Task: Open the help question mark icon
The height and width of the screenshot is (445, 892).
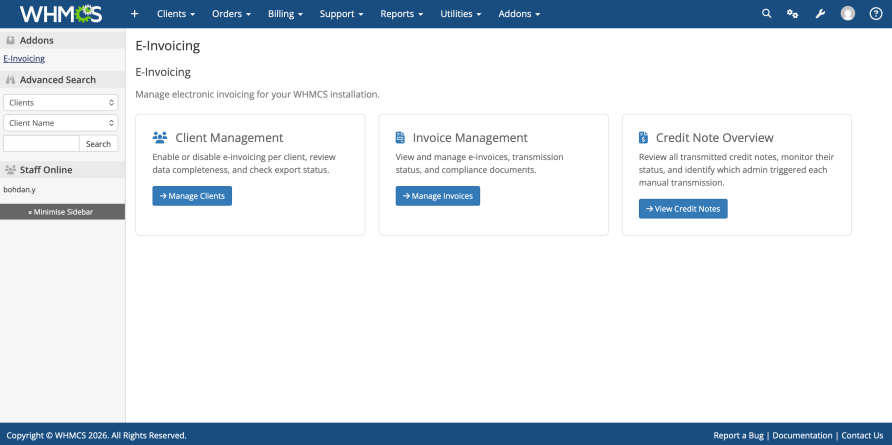Action: (x=876, y=14)
